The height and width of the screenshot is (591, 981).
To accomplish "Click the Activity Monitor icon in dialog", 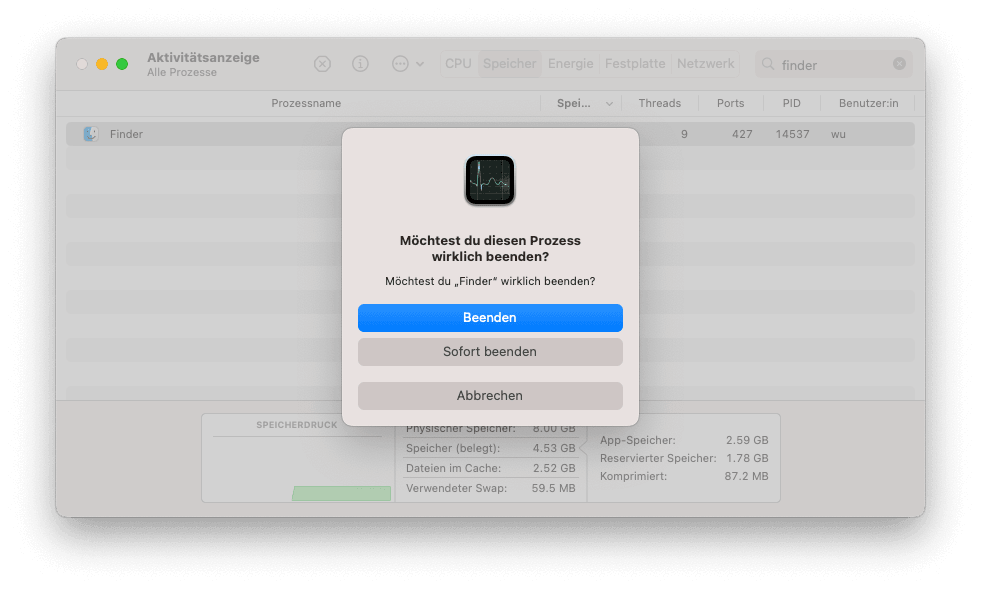I will point(490,180).
